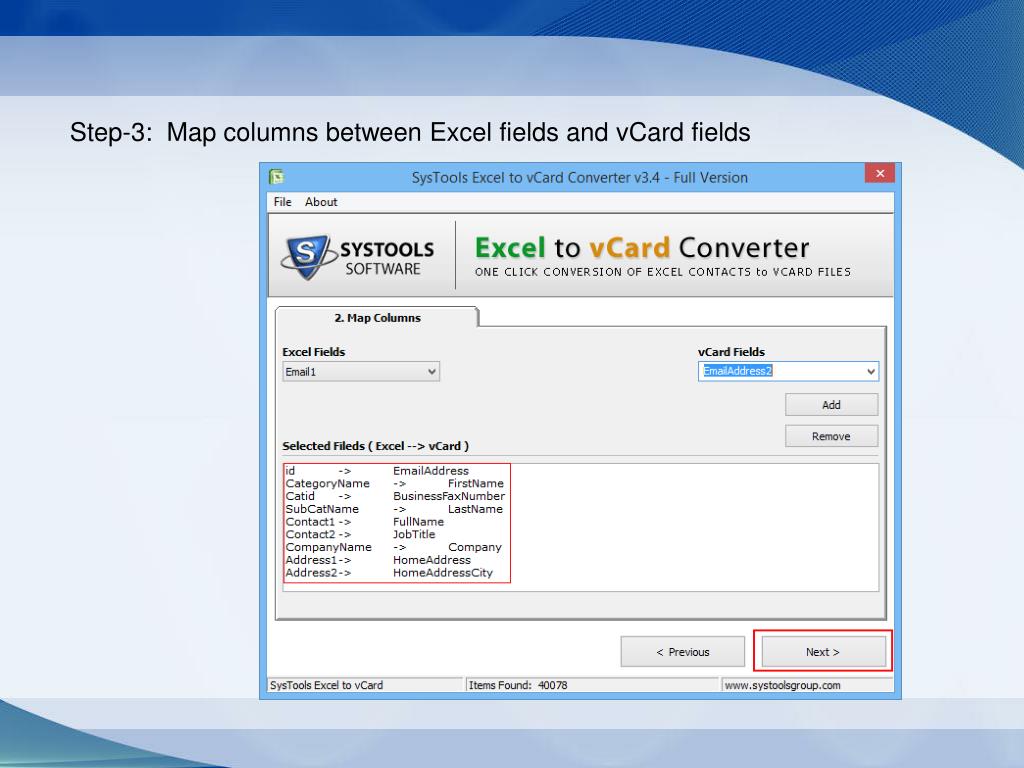Open the About menu

[321, 202]
